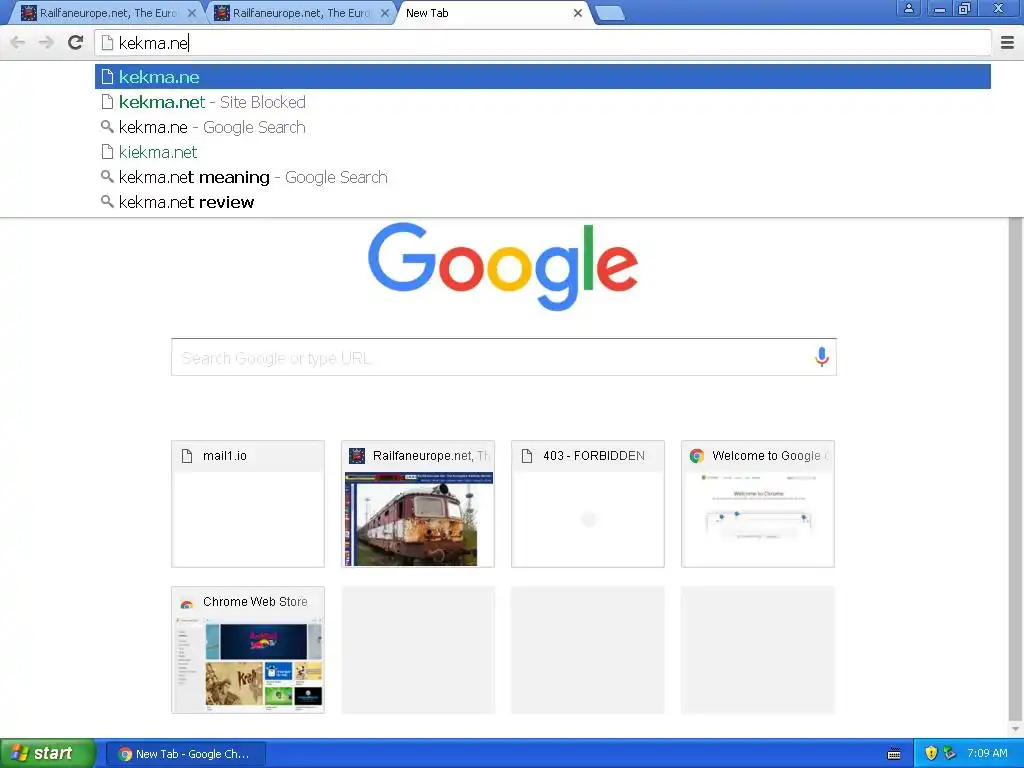Screen dimensions: 1024x768
Task: Close the New Tab tab
Action: pos(578,13)
